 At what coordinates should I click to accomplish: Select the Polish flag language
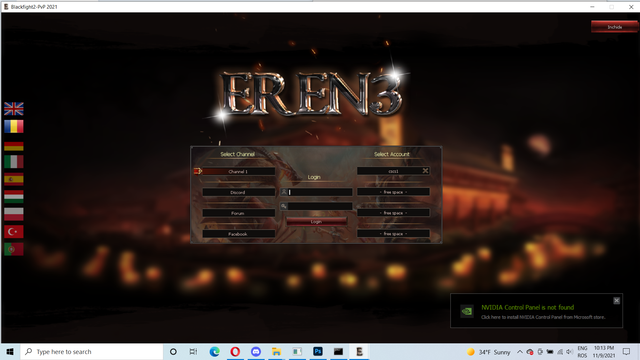point(14,214)
